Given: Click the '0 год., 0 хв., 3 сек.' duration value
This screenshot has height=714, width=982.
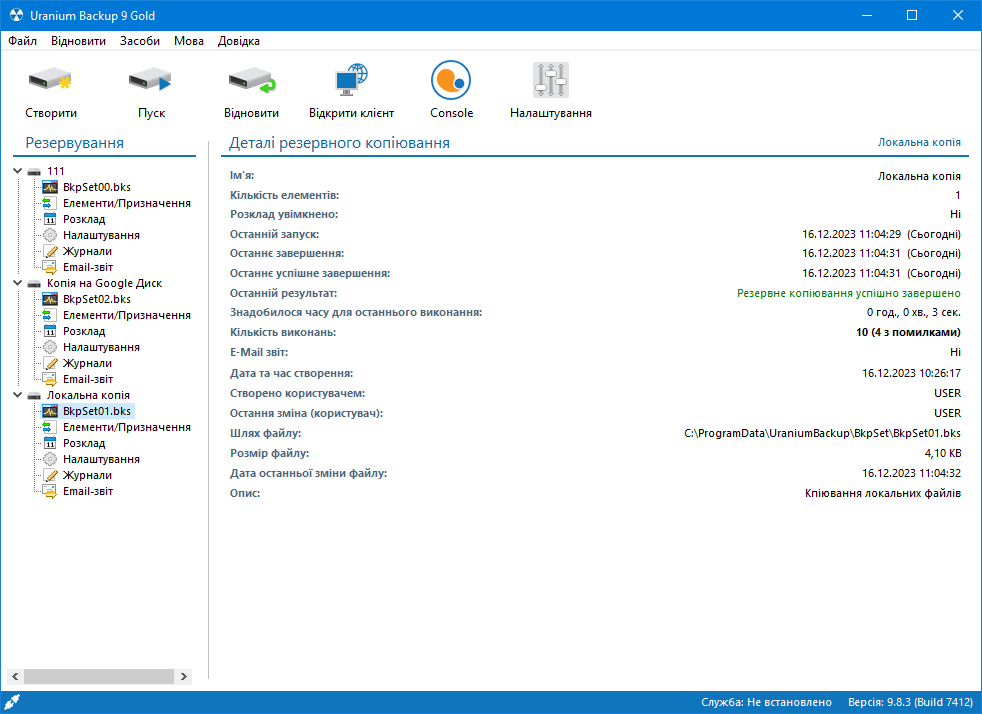Looking at the screenshot, I should point(914,312).
